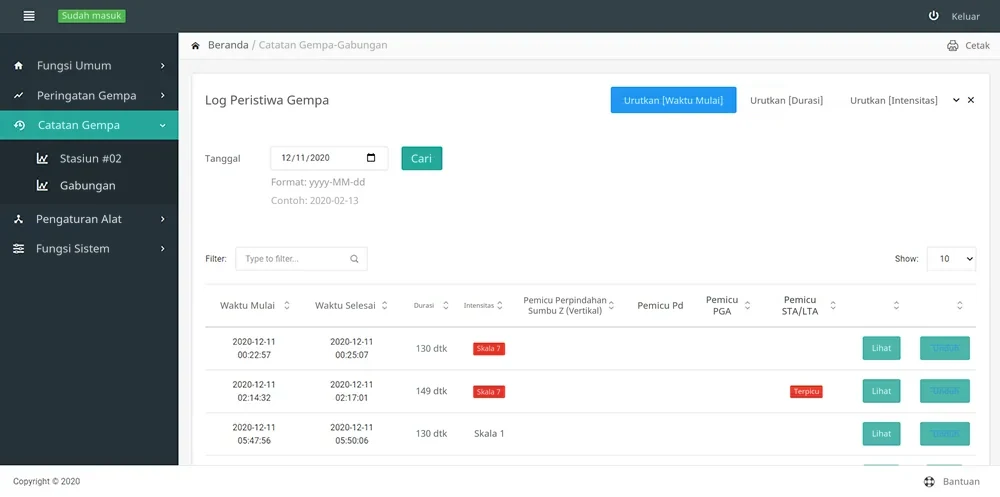Screen dimensions: 1000x497
Task: Expand Fungsi Sistem menu
Action: pos(163,249)
